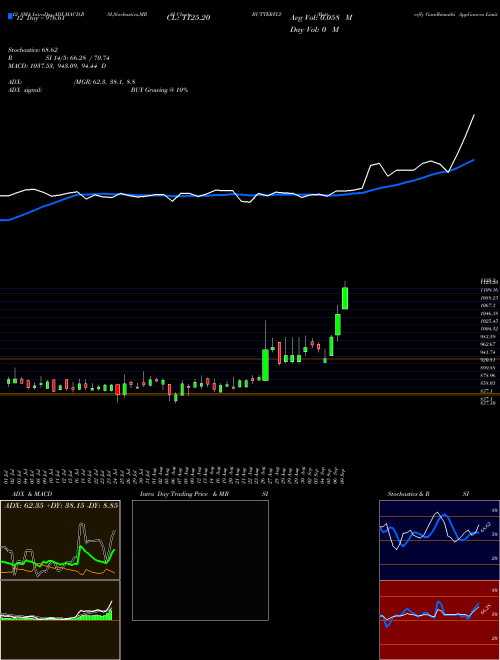This screenshot has width=500, height=660.
Task: Click the MACD histogram thumbnail chart
Action: 60,620
